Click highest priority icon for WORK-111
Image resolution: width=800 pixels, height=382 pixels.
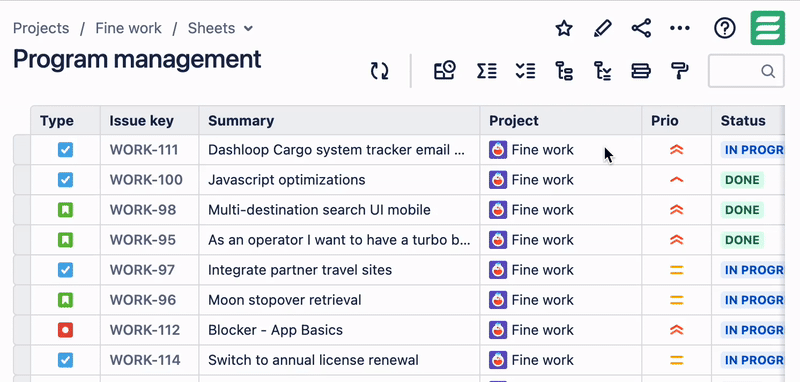pos(677,150)
